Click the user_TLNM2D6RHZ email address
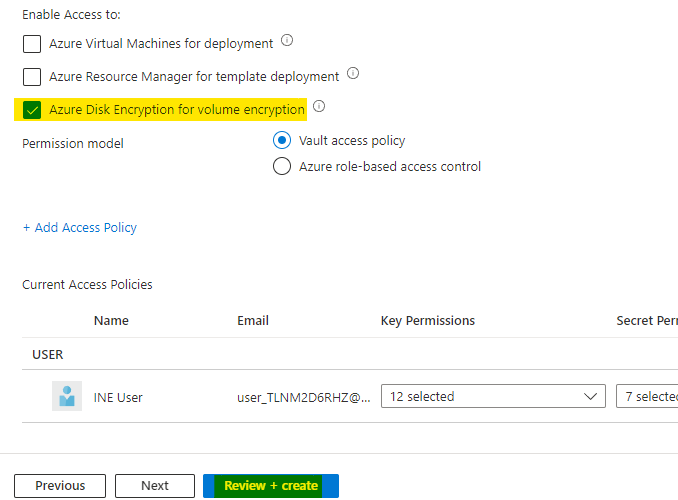The image size is (678, 500). (303, 397)
